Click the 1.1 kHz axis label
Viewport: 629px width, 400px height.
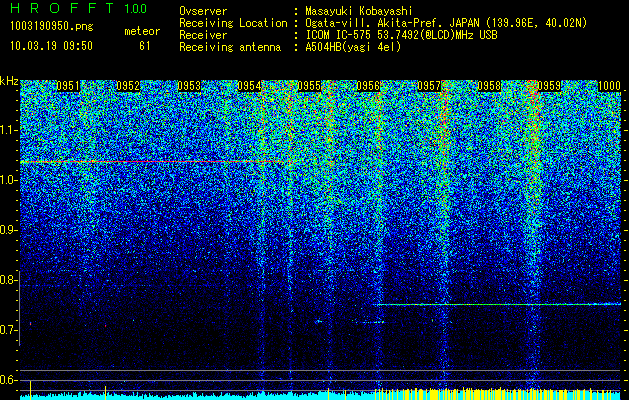[8, 130]
